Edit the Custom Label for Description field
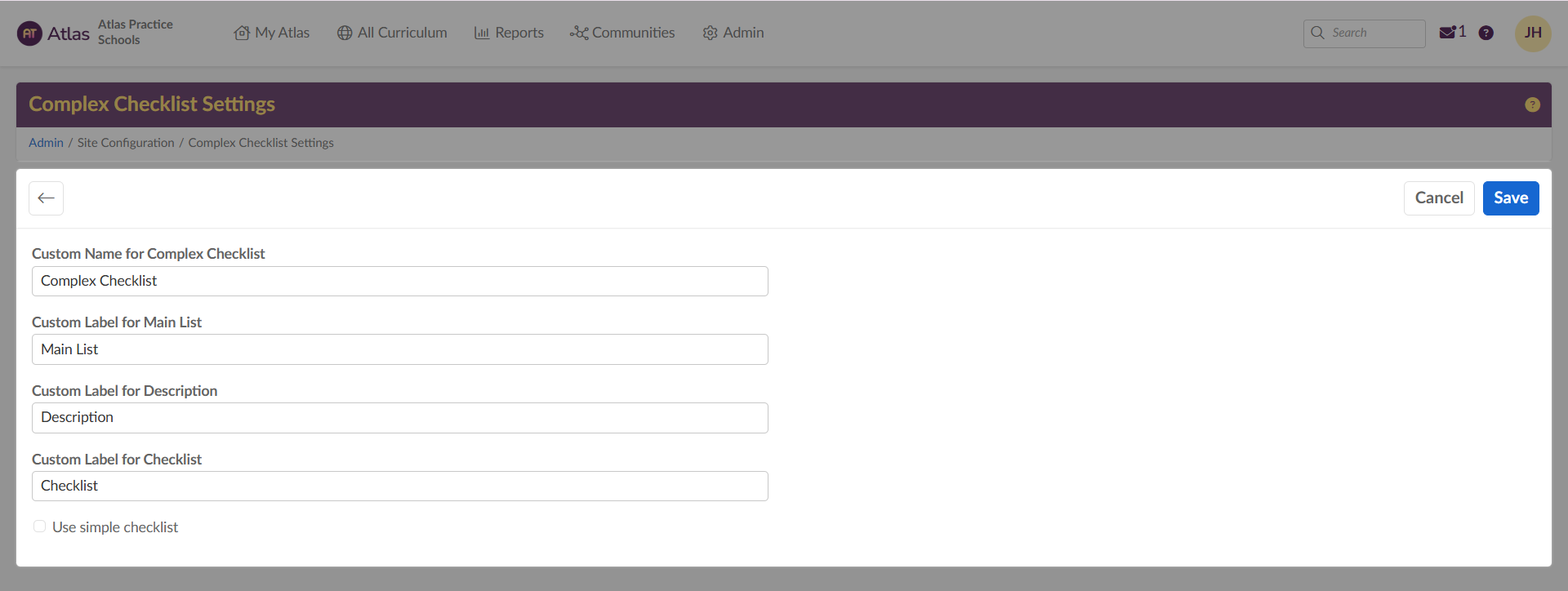The width and height of the screenshot is (1568, 591). pyautogui.click(x=400, y=418)
